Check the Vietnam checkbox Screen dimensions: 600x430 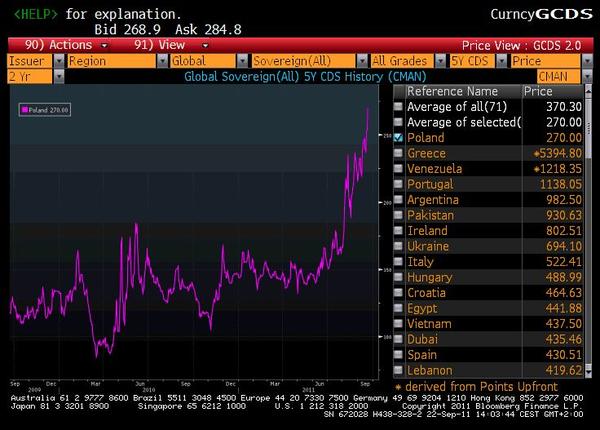coord(398,323)
